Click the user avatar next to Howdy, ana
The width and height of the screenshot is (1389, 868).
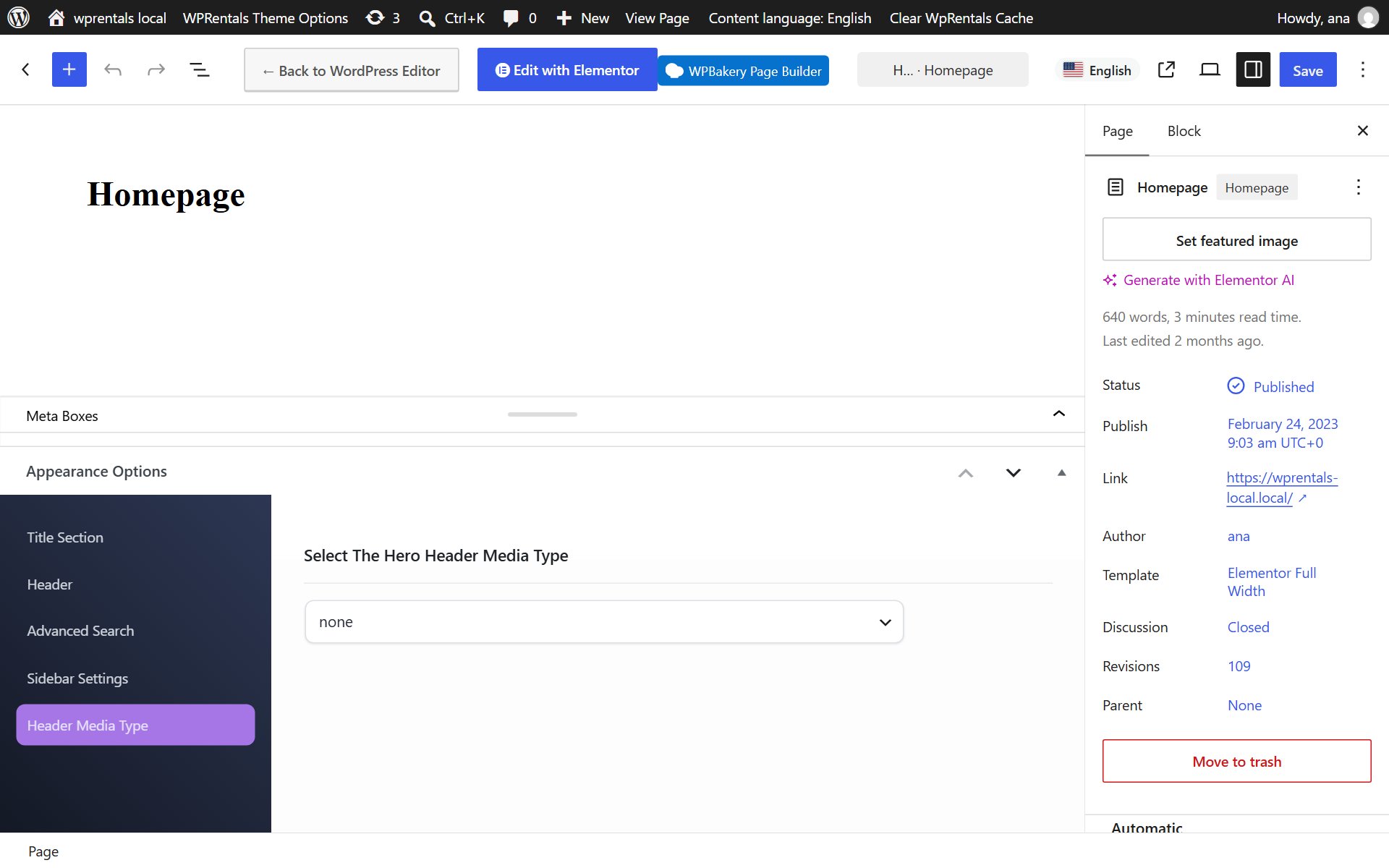1368,17
